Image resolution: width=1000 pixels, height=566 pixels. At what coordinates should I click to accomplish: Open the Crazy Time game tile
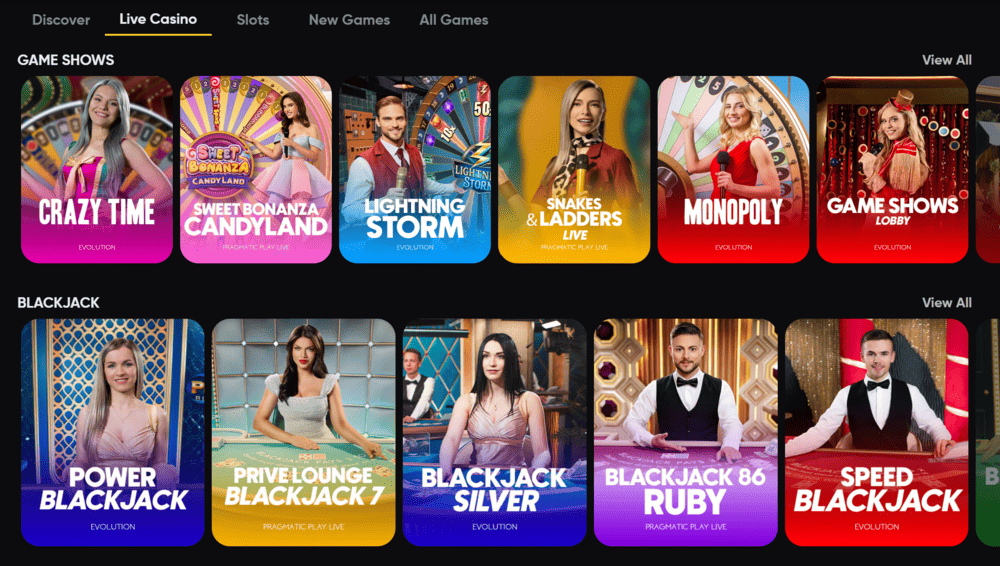97,170
